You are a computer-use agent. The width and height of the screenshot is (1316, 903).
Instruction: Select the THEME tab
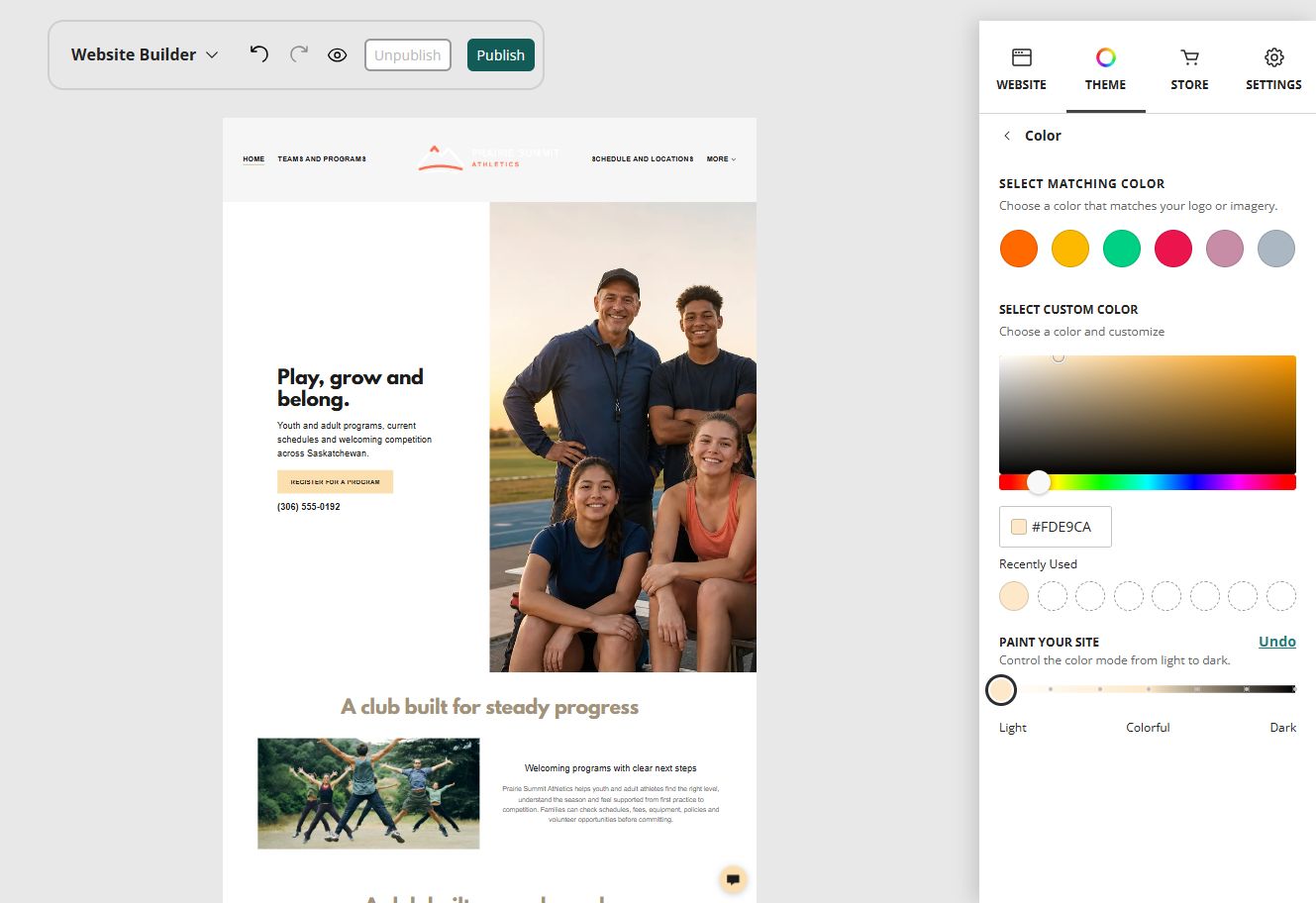(1105, 69)
